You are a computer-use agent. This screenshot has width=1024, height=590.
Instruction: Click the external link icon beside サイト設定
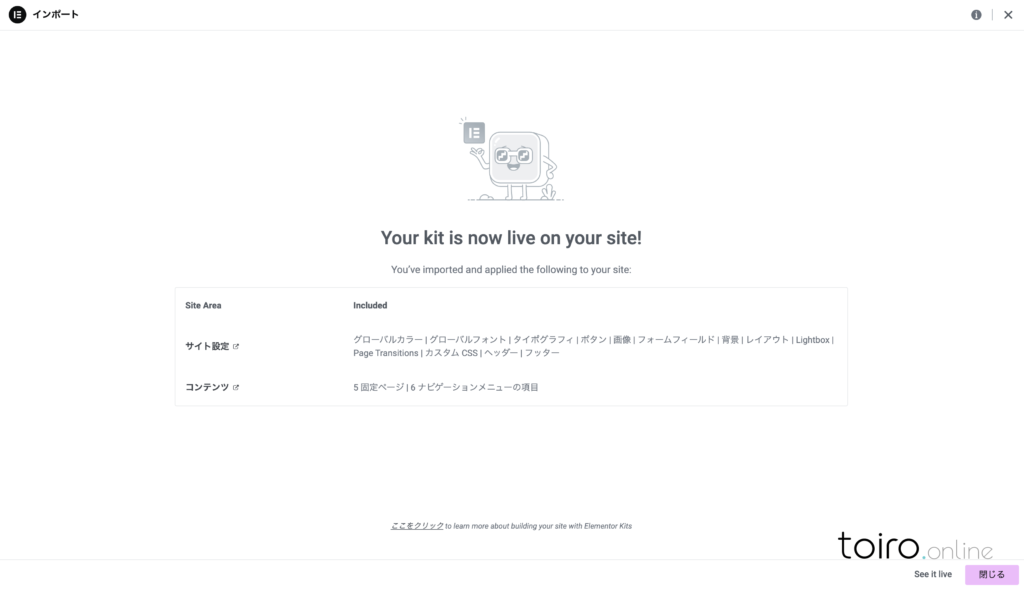pyautogui.click(x=236, y=347)
